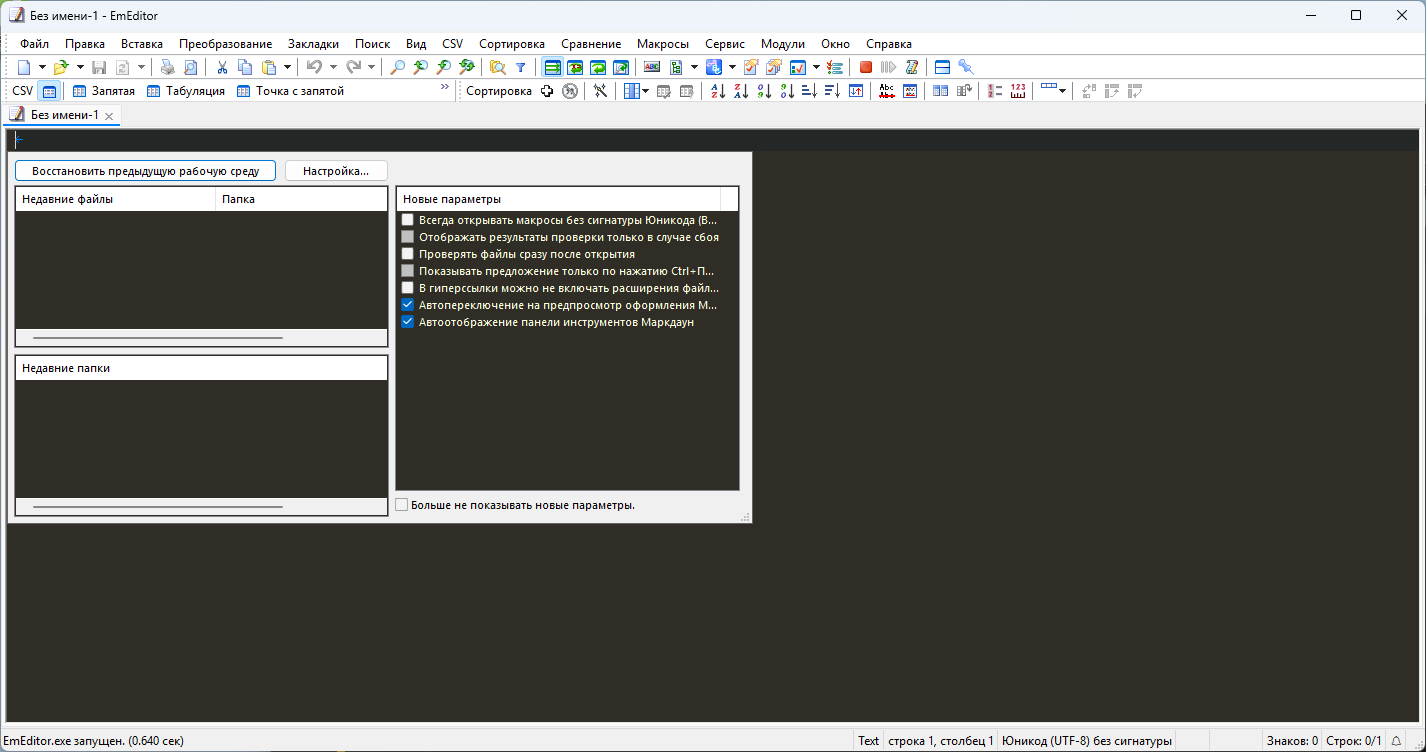Click the Cut scissors icon

point(222,67)
